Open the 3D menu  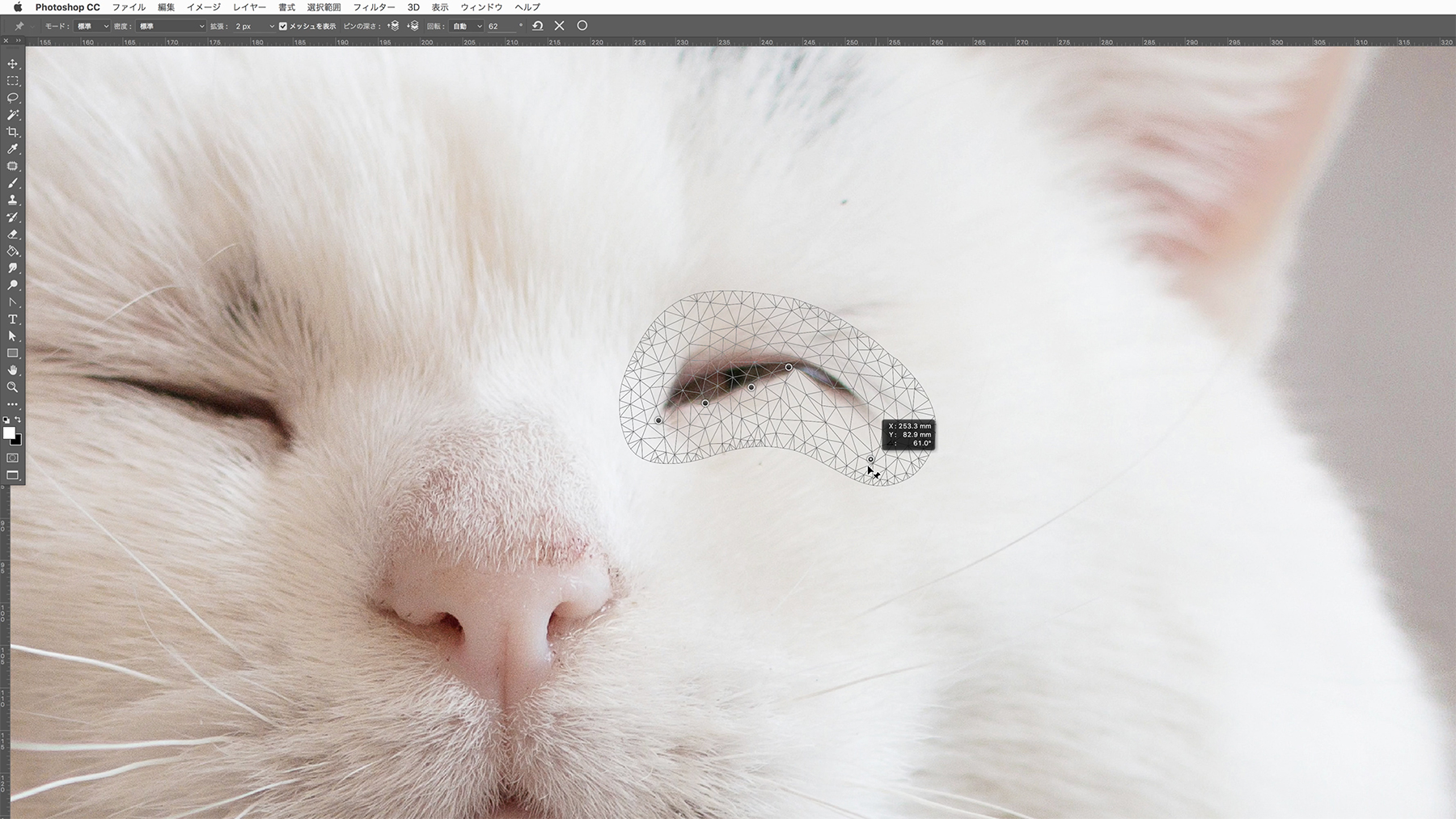[413, 7]
